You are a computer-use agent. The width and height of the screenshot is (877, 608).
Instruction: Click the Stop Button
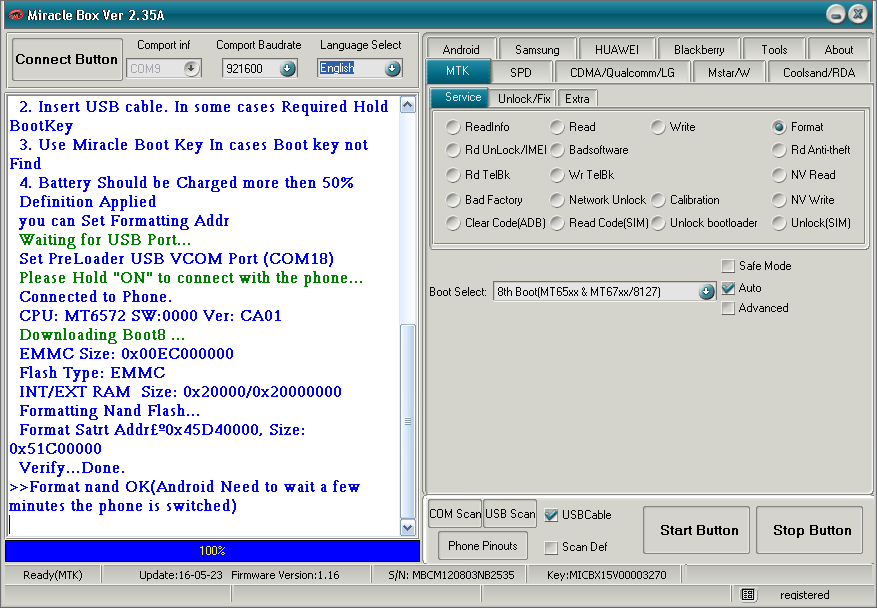pos(809,530)
